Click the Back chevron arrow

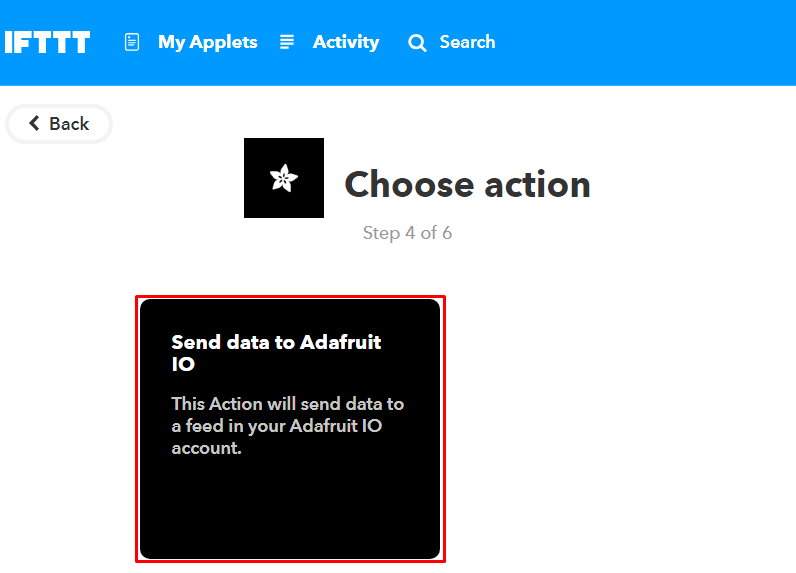tap(34, 124)
